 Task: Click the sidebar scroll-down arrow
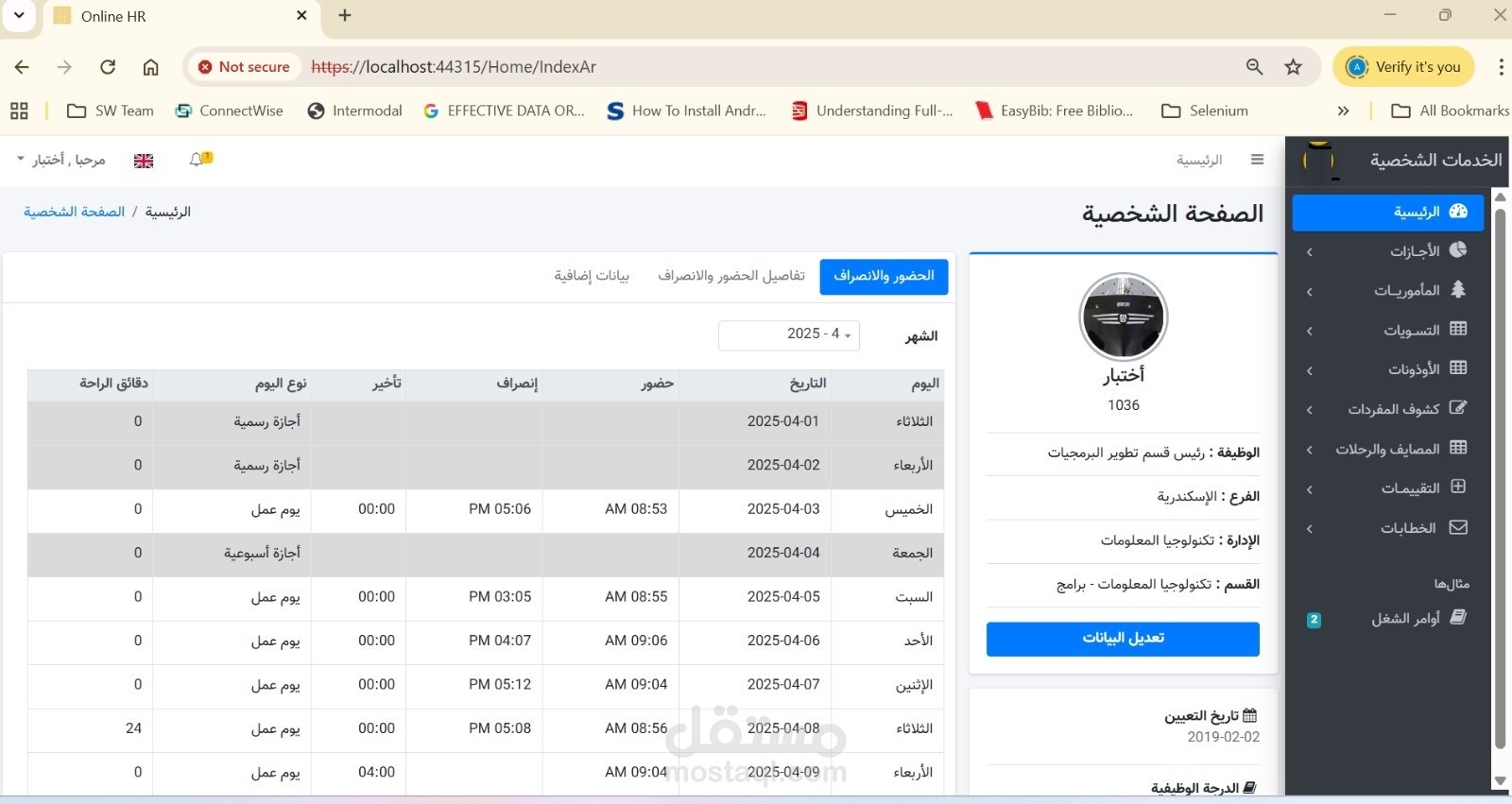click(x=1500, y=780)
